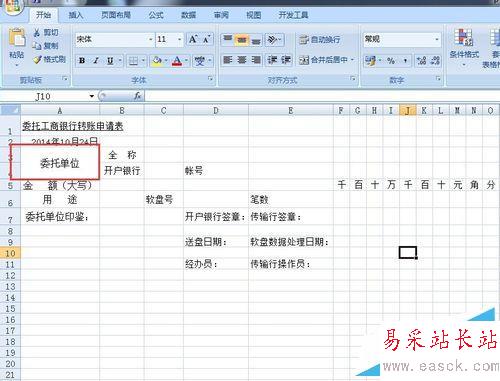Center text horizontally
500x381 pixels.
pyautogui.click(x=242, y=60)
